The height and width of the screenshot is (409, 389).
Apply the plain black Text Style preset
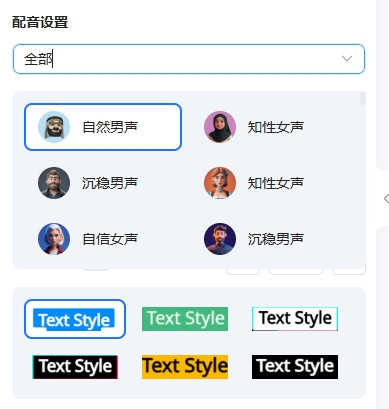tap(295, 367)
